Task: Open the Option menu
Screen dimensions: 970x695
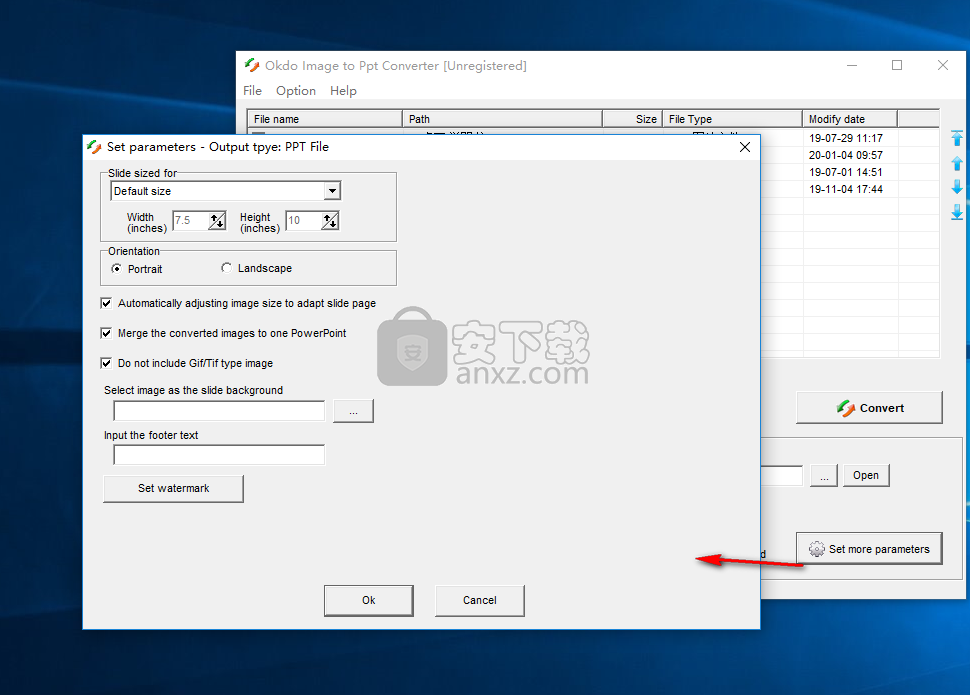Action: 296,91
